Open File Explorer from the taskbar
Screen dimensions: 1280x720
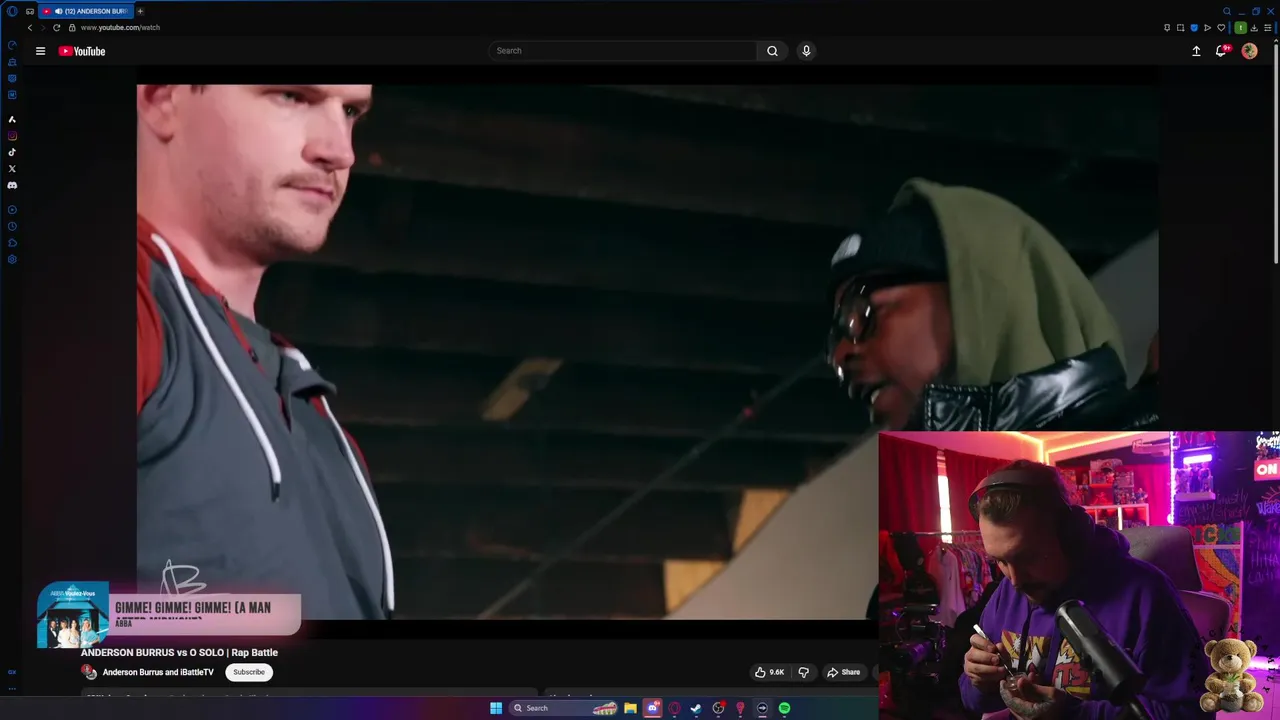[x=630, y=708]
